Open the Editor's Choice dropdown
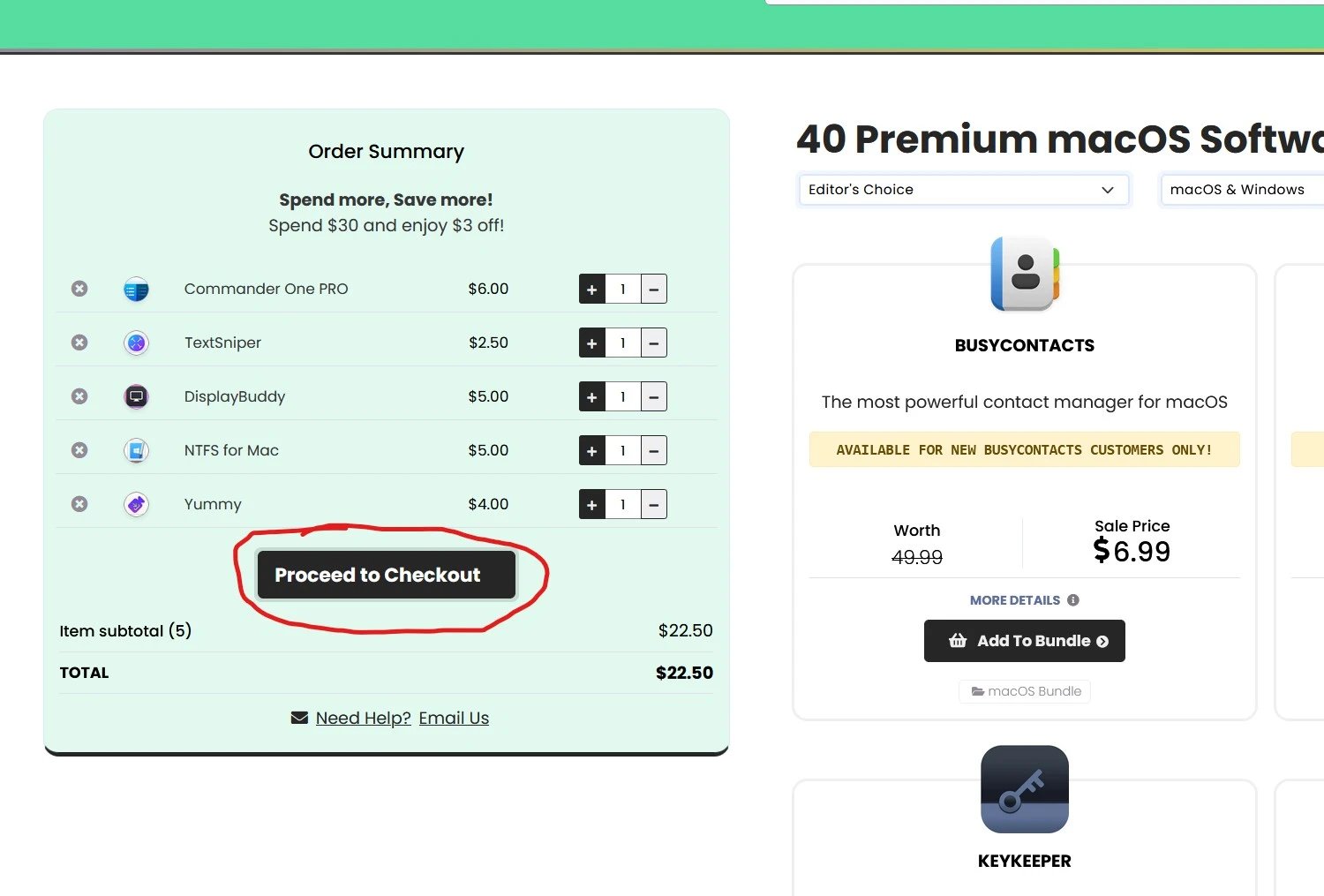The width and height of the screenshot is (1324, 896). 964,190
